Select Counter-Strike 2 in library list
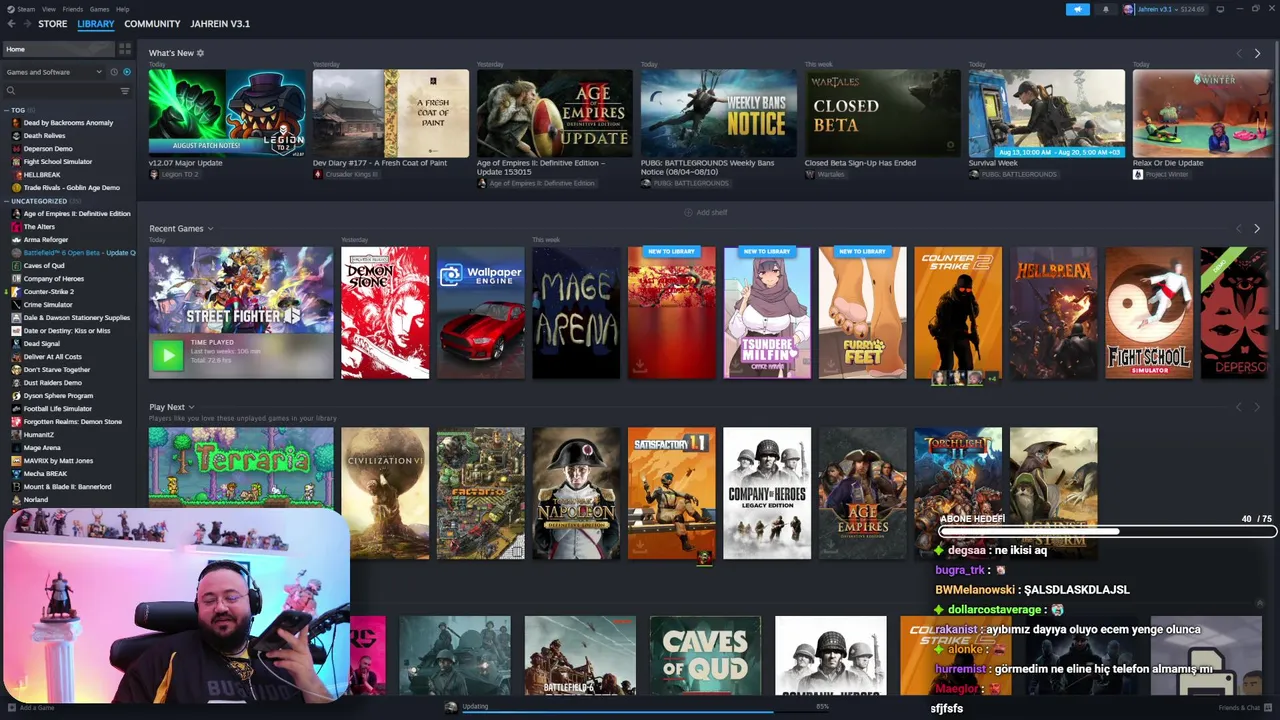 (48, 292)
